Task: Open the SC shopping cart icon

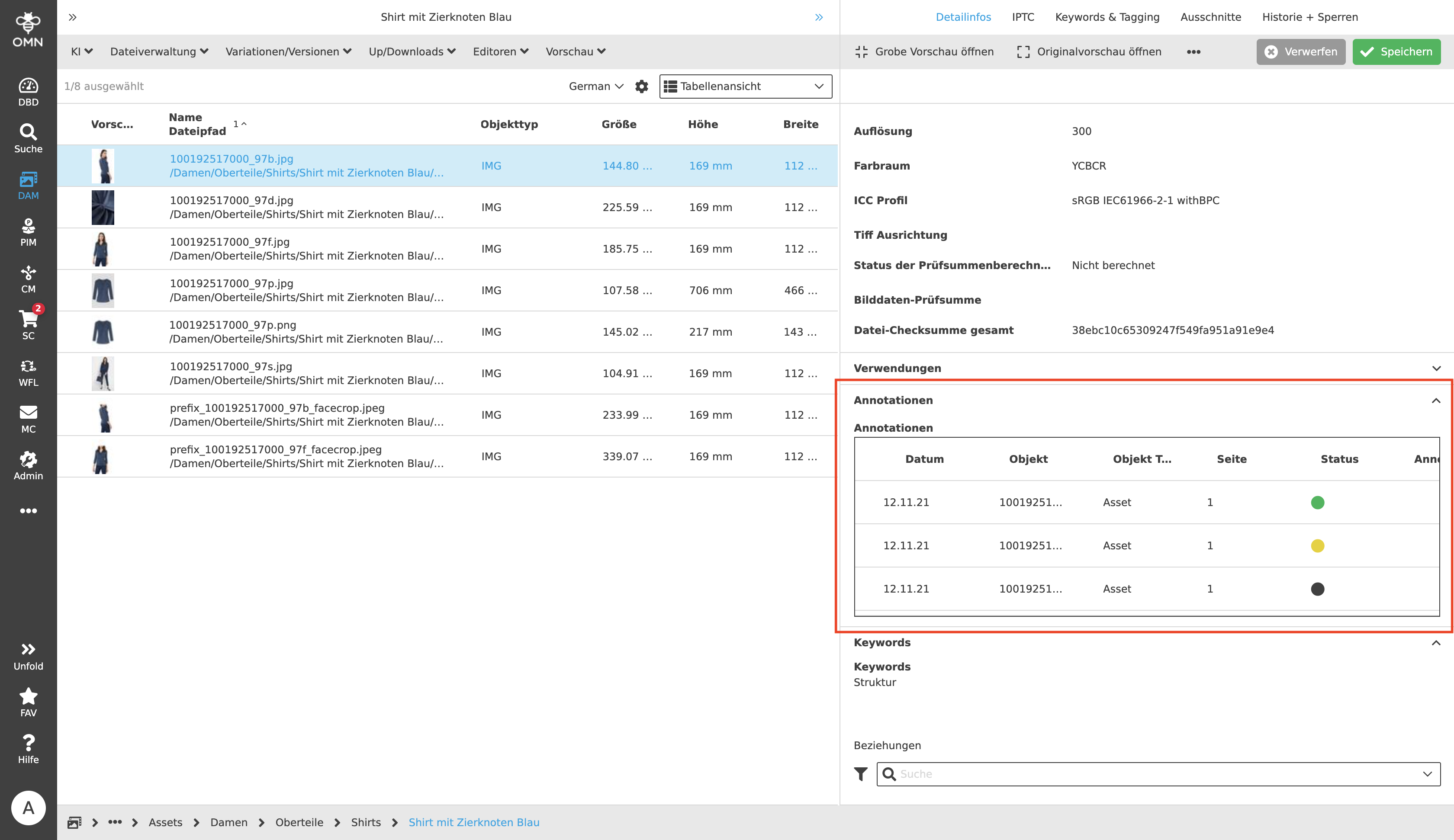Action: (x=28, y=325)
